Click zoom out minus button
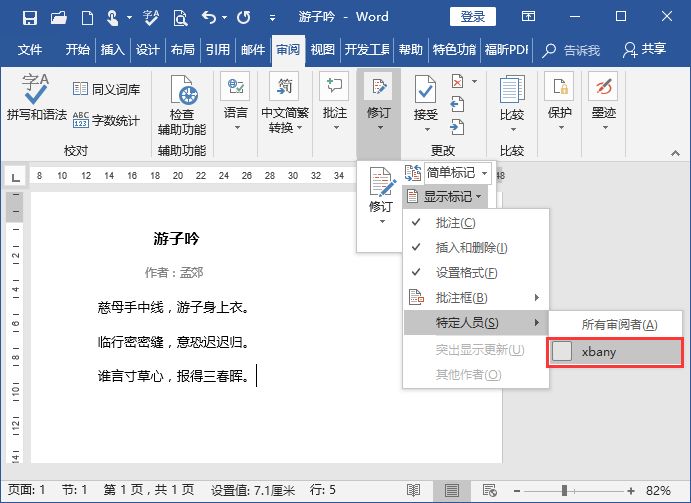691x503 pixels. pyautogui.click(x=517, y=491)
